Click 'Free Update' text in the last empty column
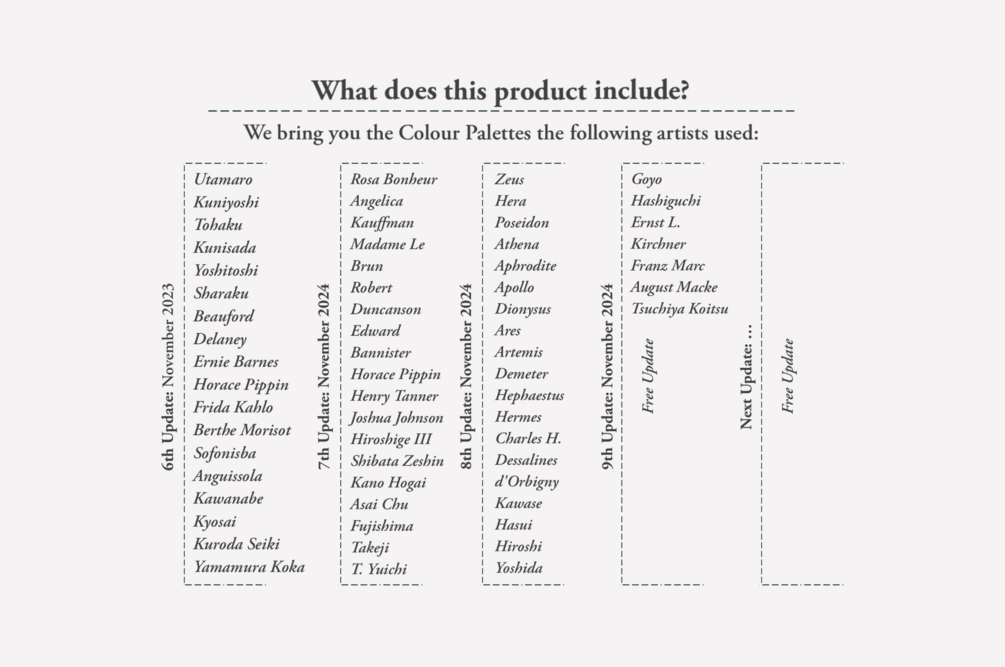 (789, 376)
